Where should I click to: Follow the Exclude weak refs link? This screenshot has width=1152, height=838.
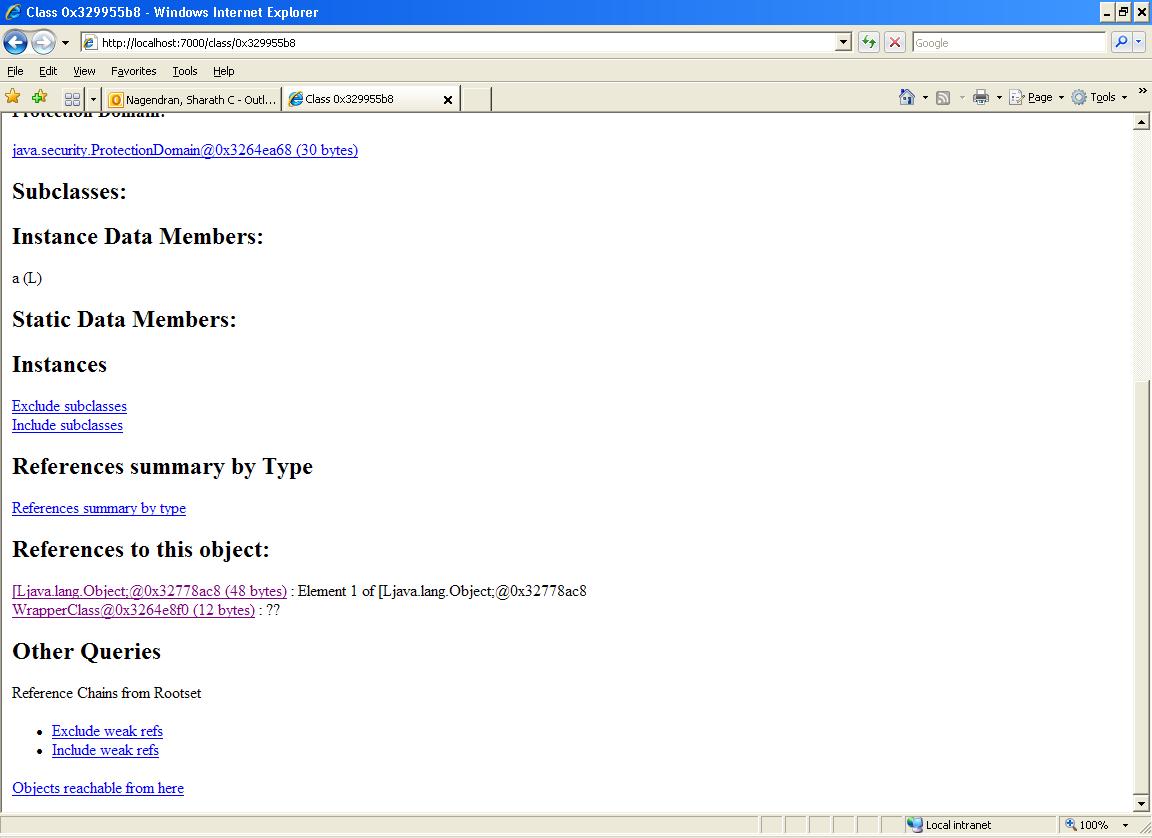(107, 732)
